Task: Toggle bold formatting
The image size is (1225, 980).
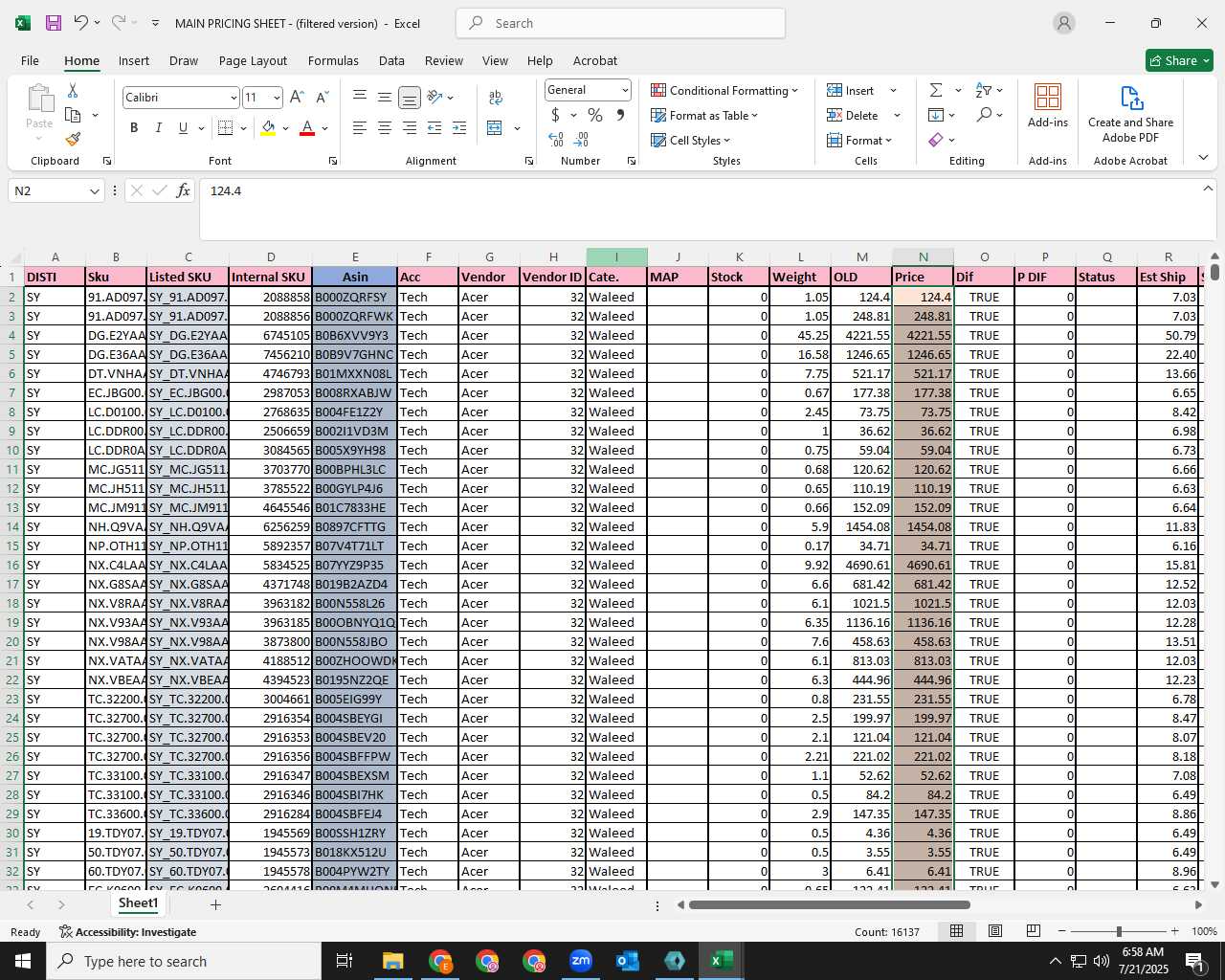Action: [x=134, y=127]
